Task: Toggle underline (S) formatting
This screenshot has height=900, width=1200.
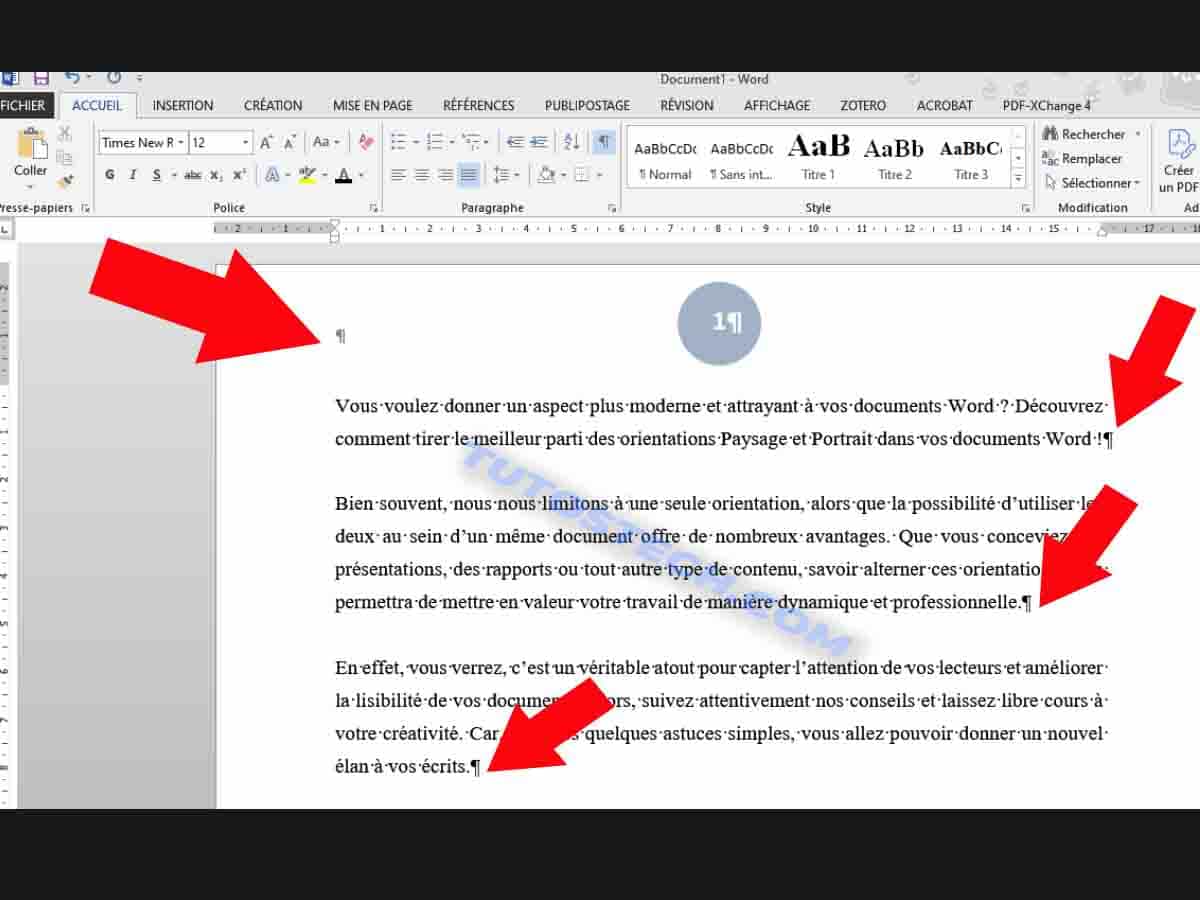Action: point(157,175)
